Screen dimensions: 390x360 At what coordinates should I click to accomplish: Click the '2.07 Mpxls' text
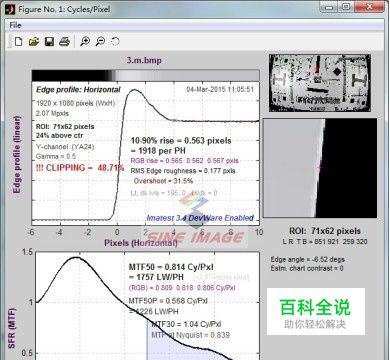(x=52, y=113)
